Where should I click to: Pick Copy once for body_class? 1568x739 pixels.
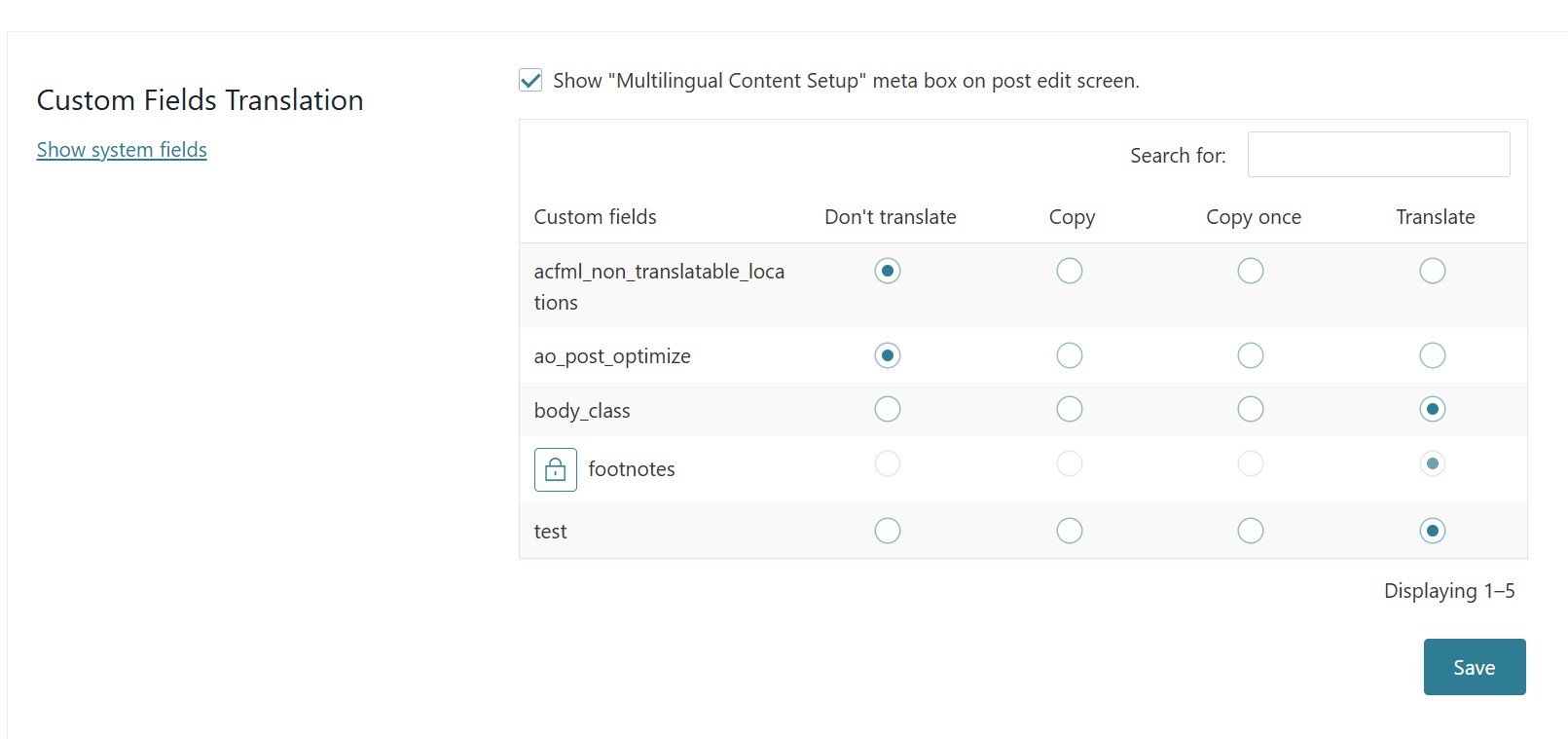(1250, 409)
